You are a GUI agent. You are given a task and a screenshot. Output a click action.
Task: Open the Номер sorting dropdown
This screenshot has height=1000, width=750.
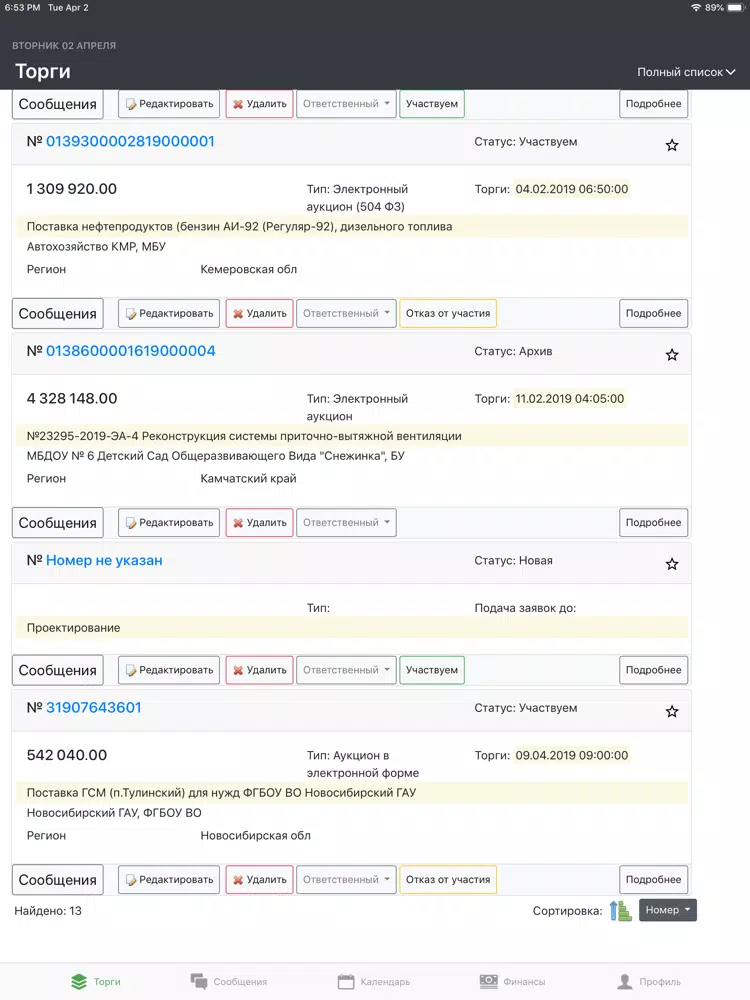click(668, 910)
